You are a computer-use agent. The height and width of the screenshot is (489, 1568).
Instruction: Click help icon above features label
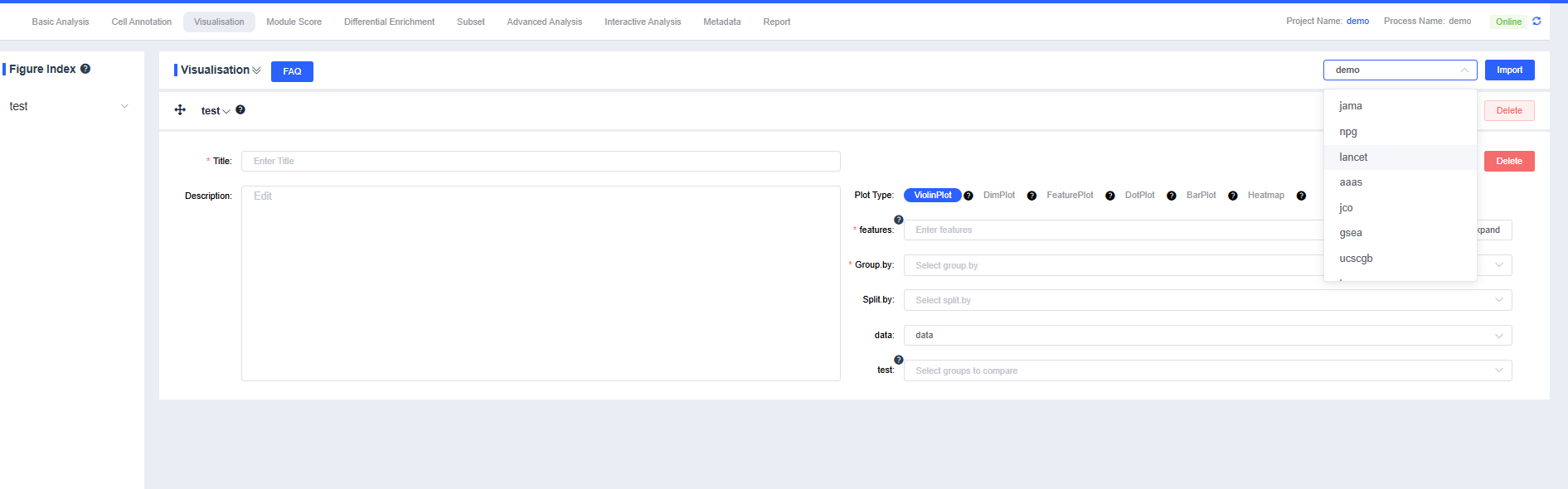(x=899, y=220)
